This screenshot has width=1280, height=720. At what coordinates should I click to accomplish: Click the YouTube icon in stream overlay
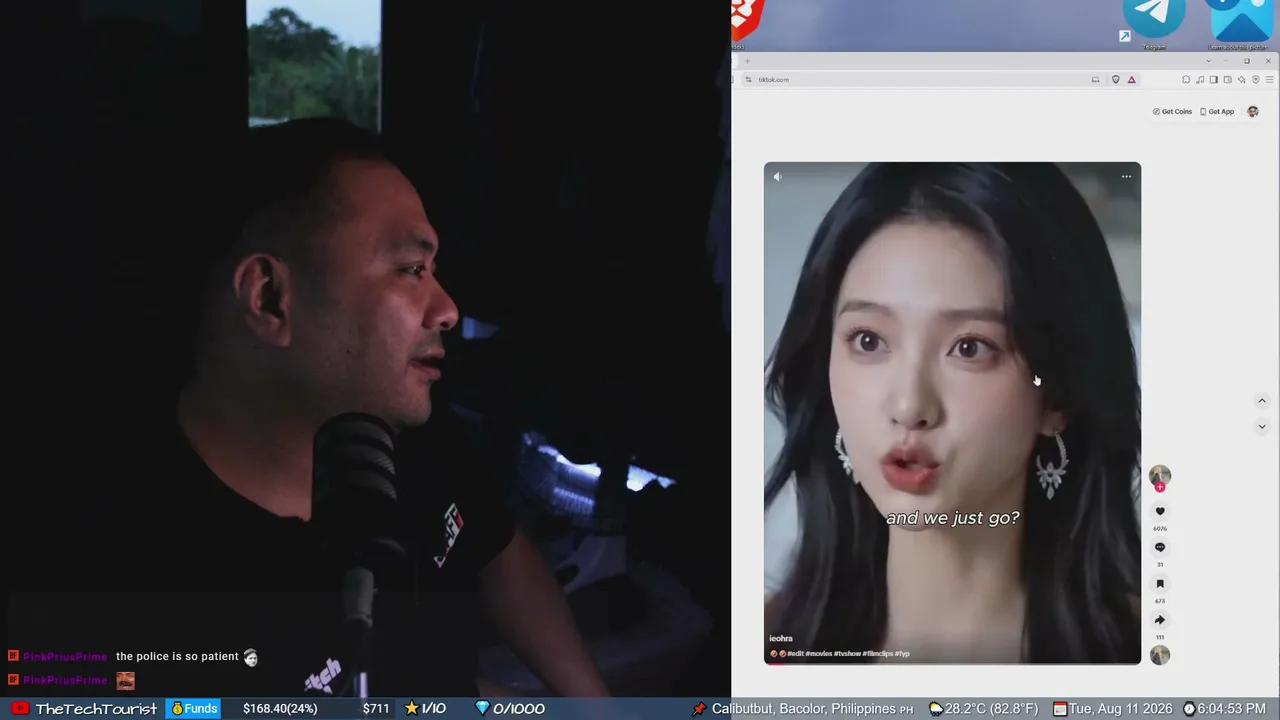[20, 708]
